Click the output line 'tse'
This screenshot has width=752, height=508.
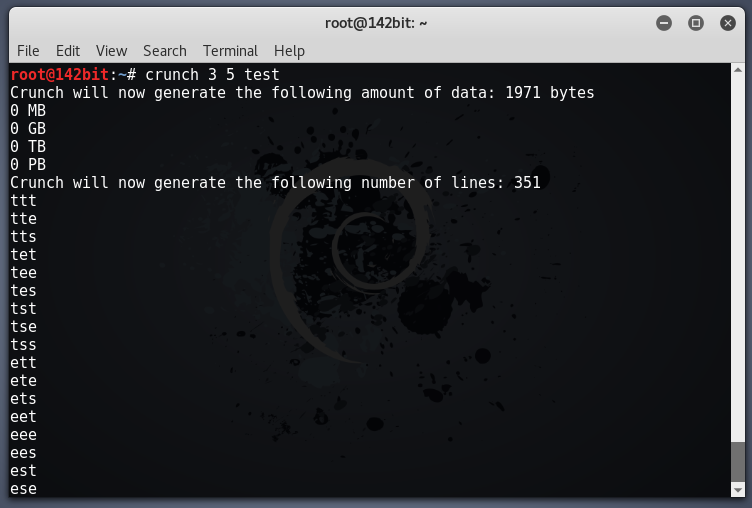[24, 327]
